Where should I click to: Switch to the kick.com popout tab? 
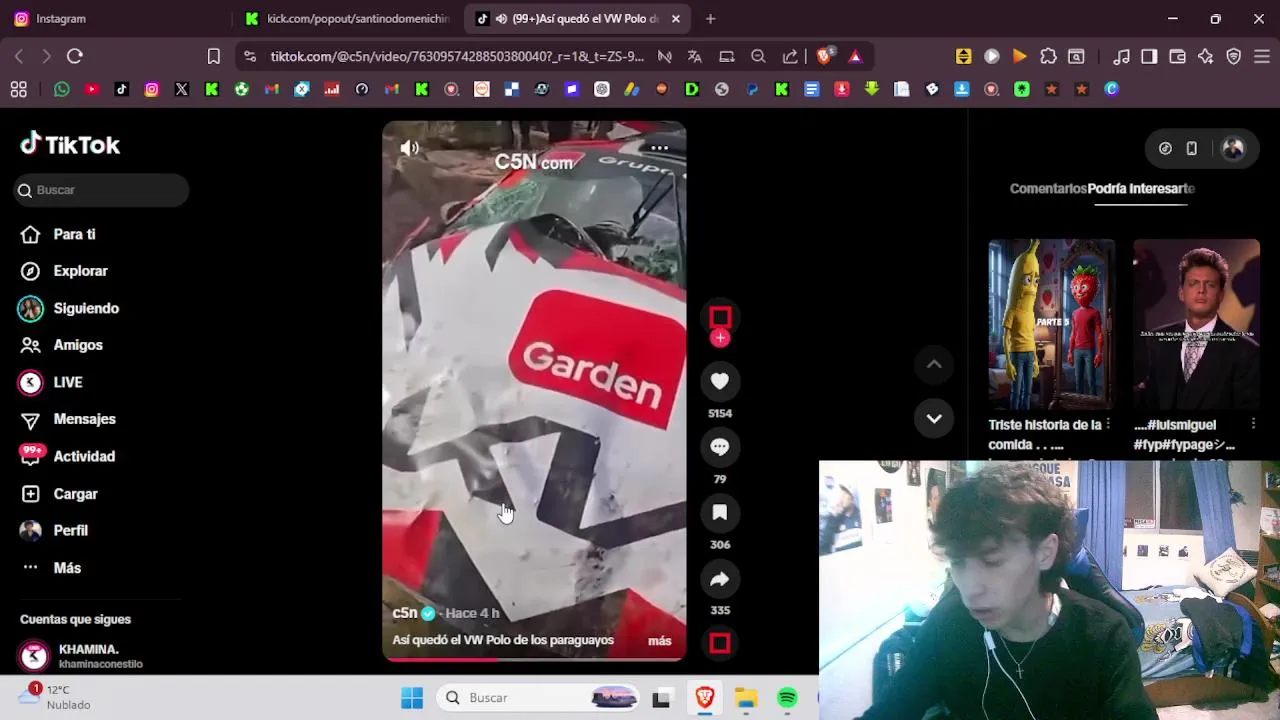tap(348, 18)
